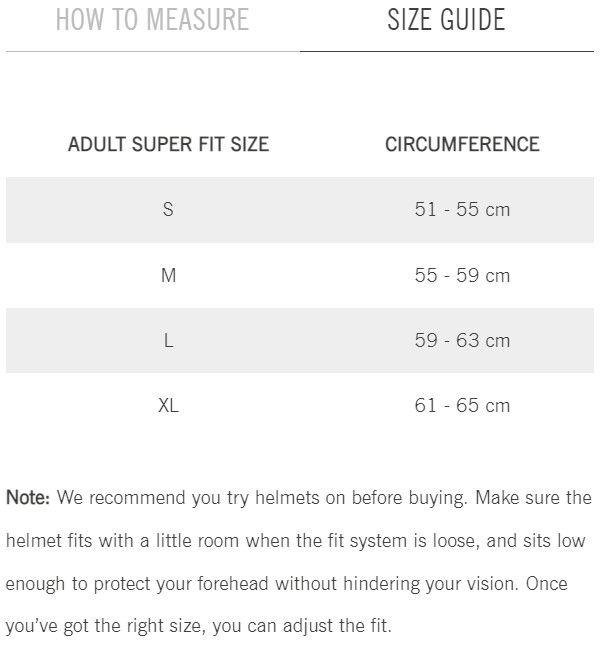
Task: Select size XL in the table
Action: (x=168, y=405)
